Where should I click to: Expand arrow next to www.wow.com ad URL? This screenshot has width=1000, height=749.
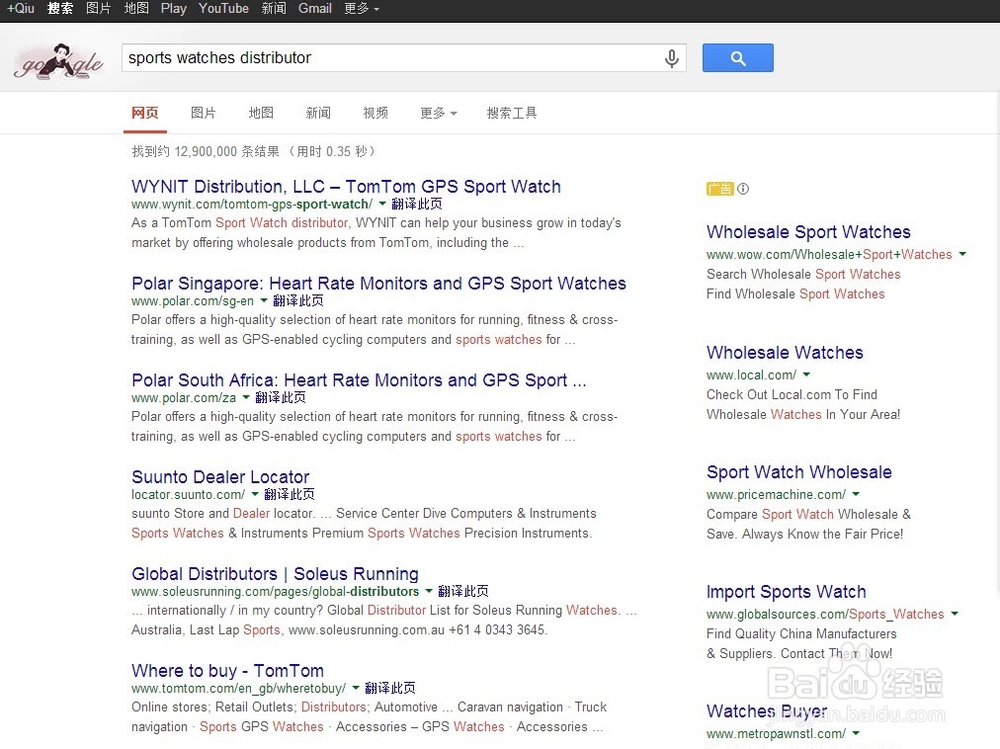[x=962, y=254]
